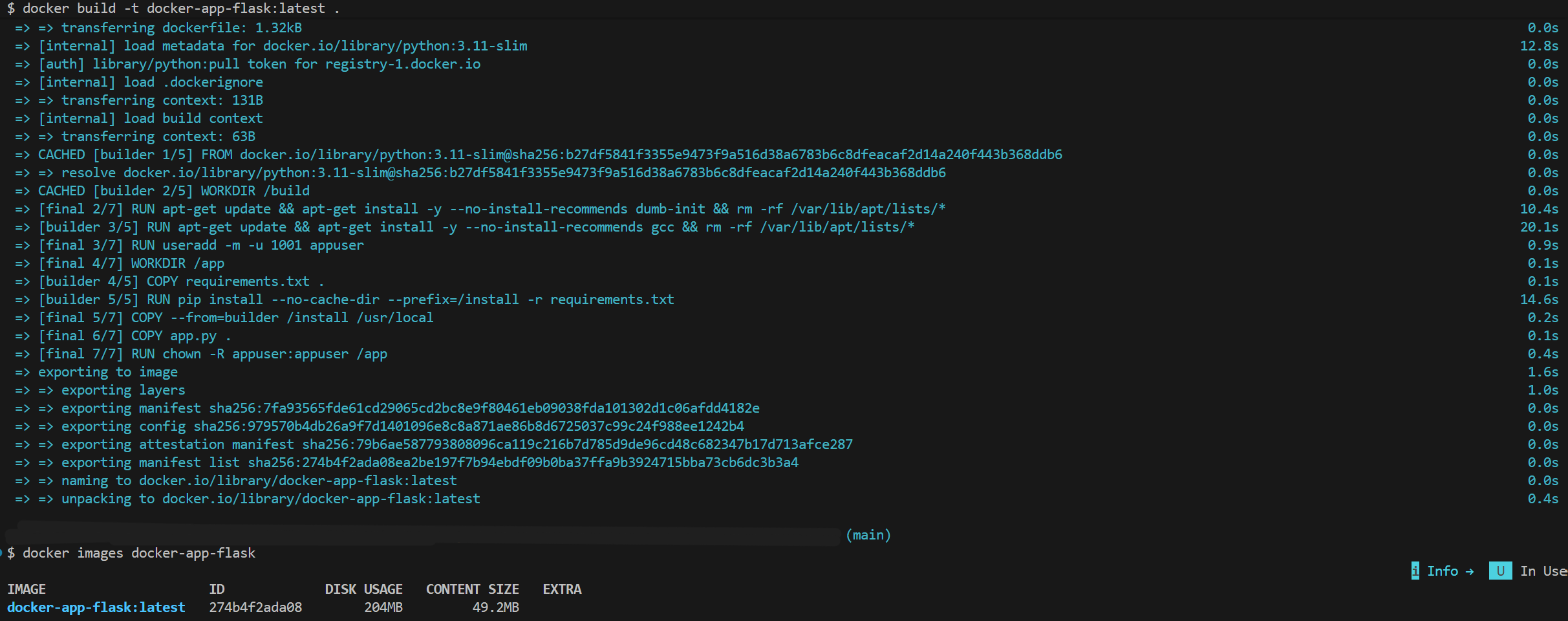The width and height of the screenshot is (1568, 621).
Task: Click the 12.8s load metadata timing
Action: click(x=1539, y=46)
